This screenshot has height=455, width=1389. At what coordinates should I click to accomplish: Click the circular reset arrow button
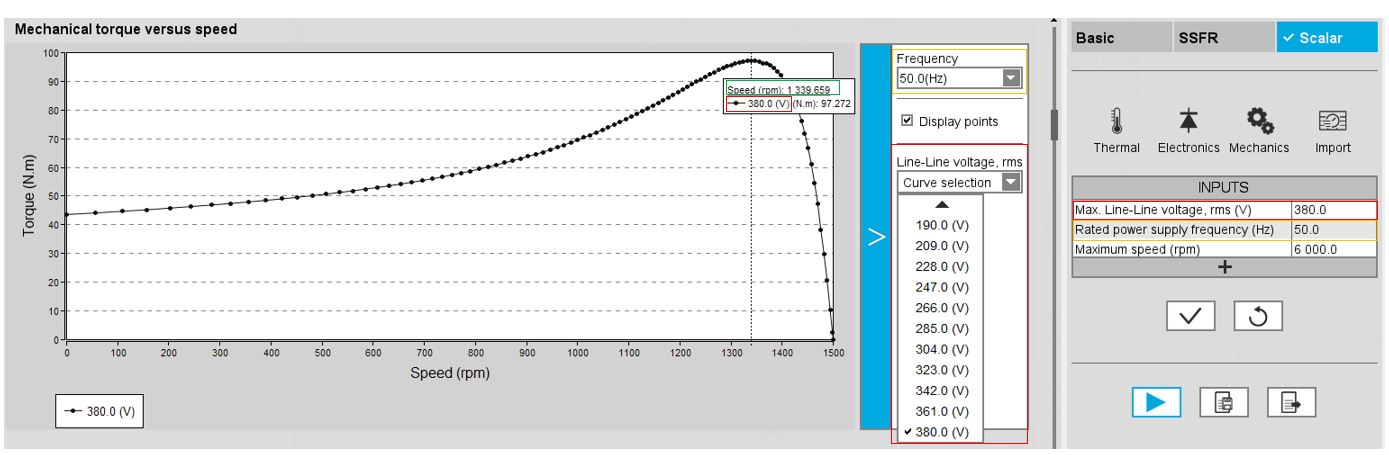tap(1257, 317)
